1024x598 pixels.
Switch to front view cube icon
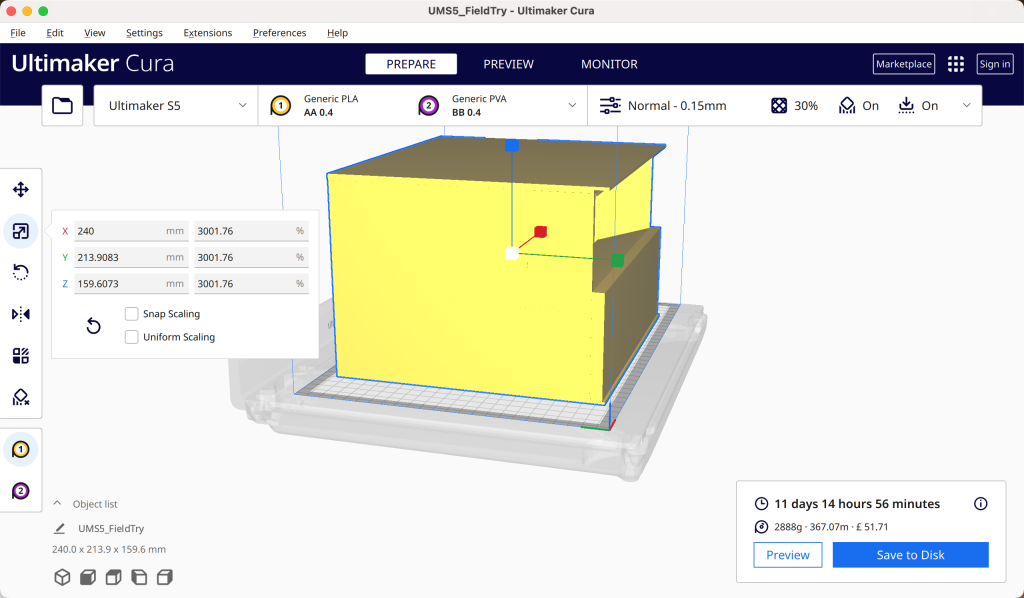(x=88, y=577)
